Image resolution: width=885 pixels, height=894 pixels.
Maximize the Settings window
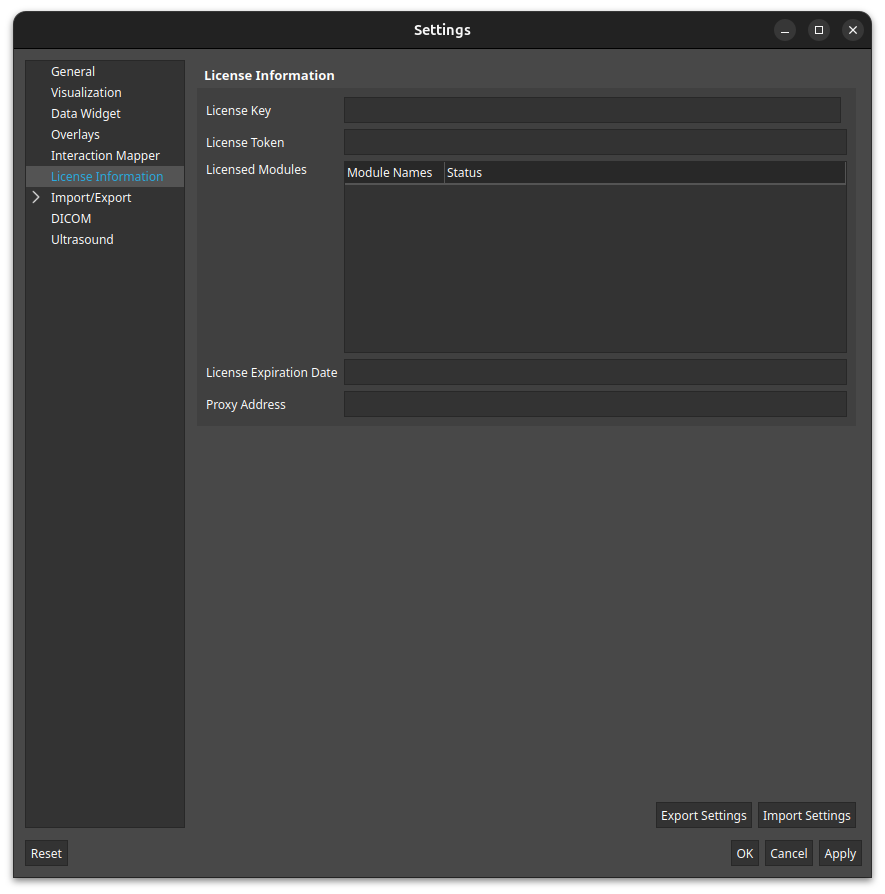tap(819, 30)
